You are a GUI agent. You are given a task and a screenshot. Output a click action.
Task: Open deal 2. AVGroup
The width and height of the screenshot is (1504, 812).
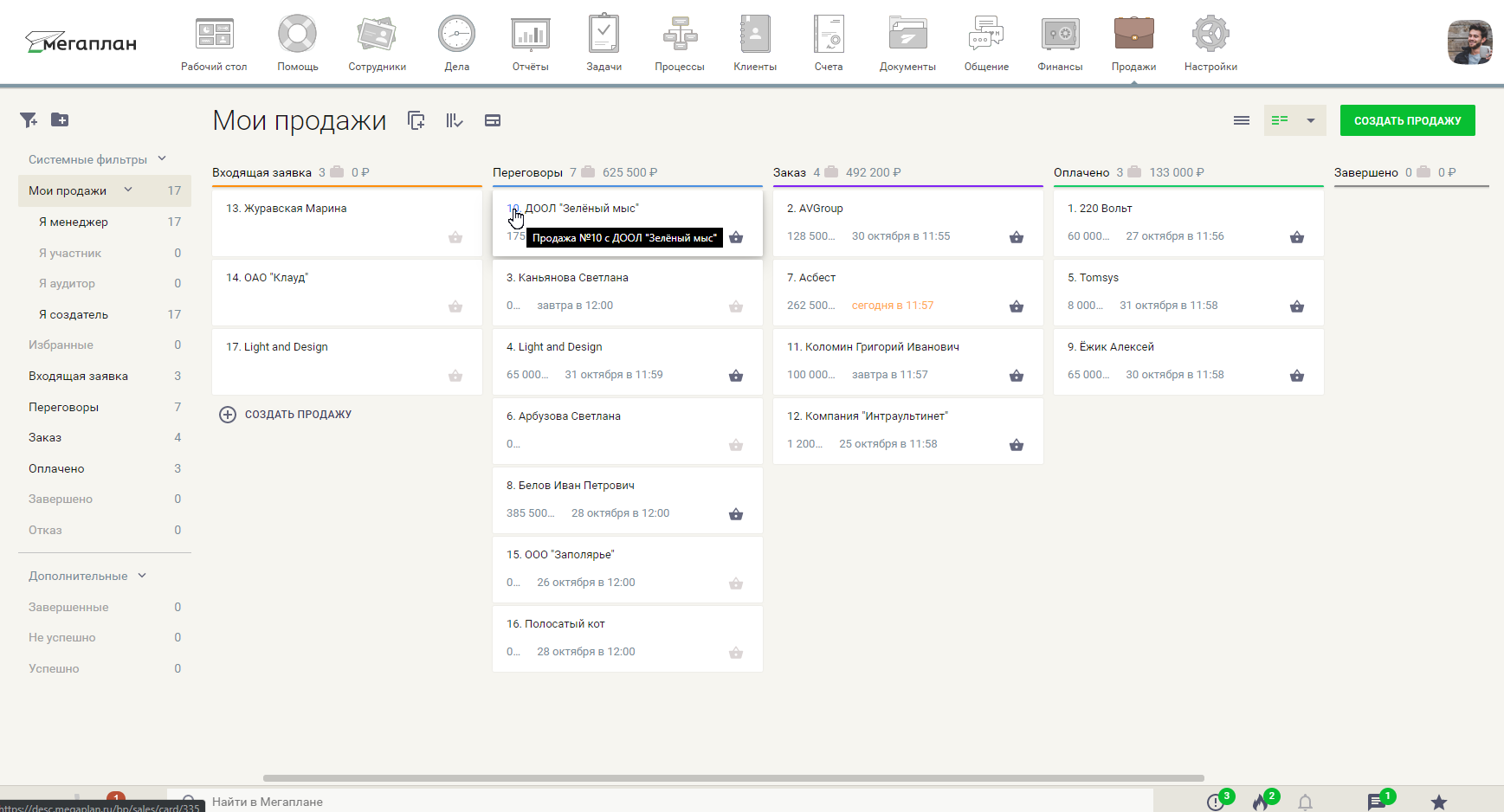(x=815, y=208)
